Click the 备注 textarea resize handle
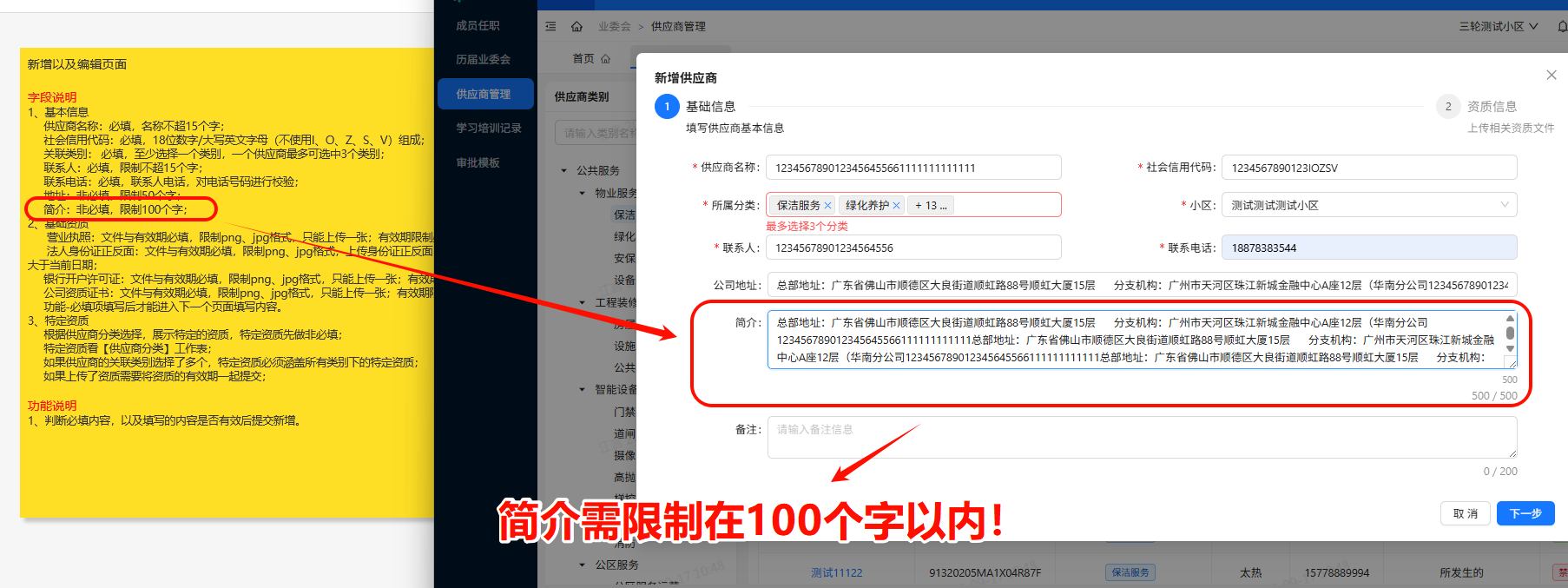The height and width of the screenshot is (588, 1568). click(x=1512, y=453)
